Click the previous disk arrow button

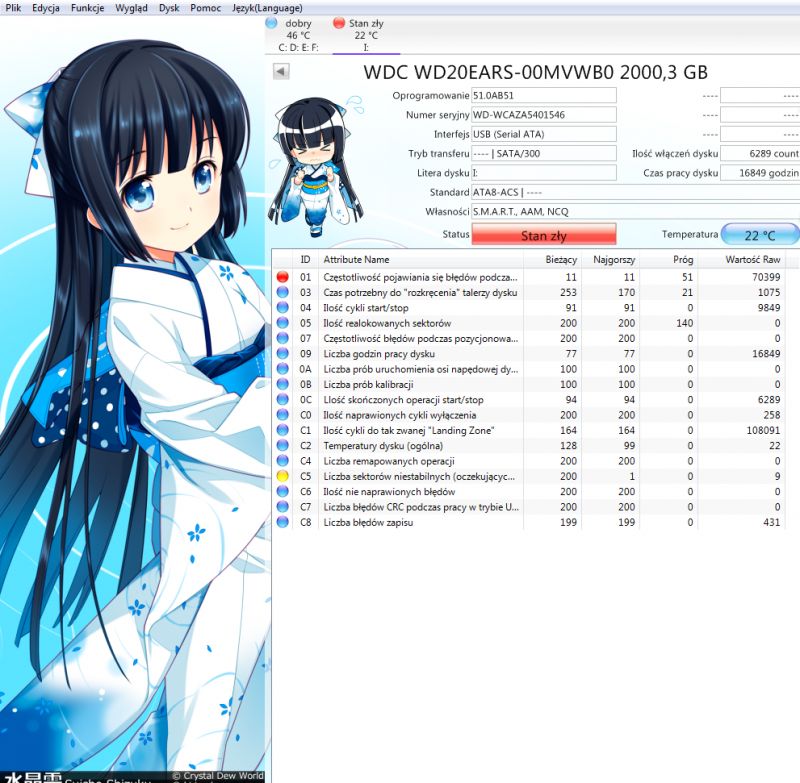[x=281, y=71]
